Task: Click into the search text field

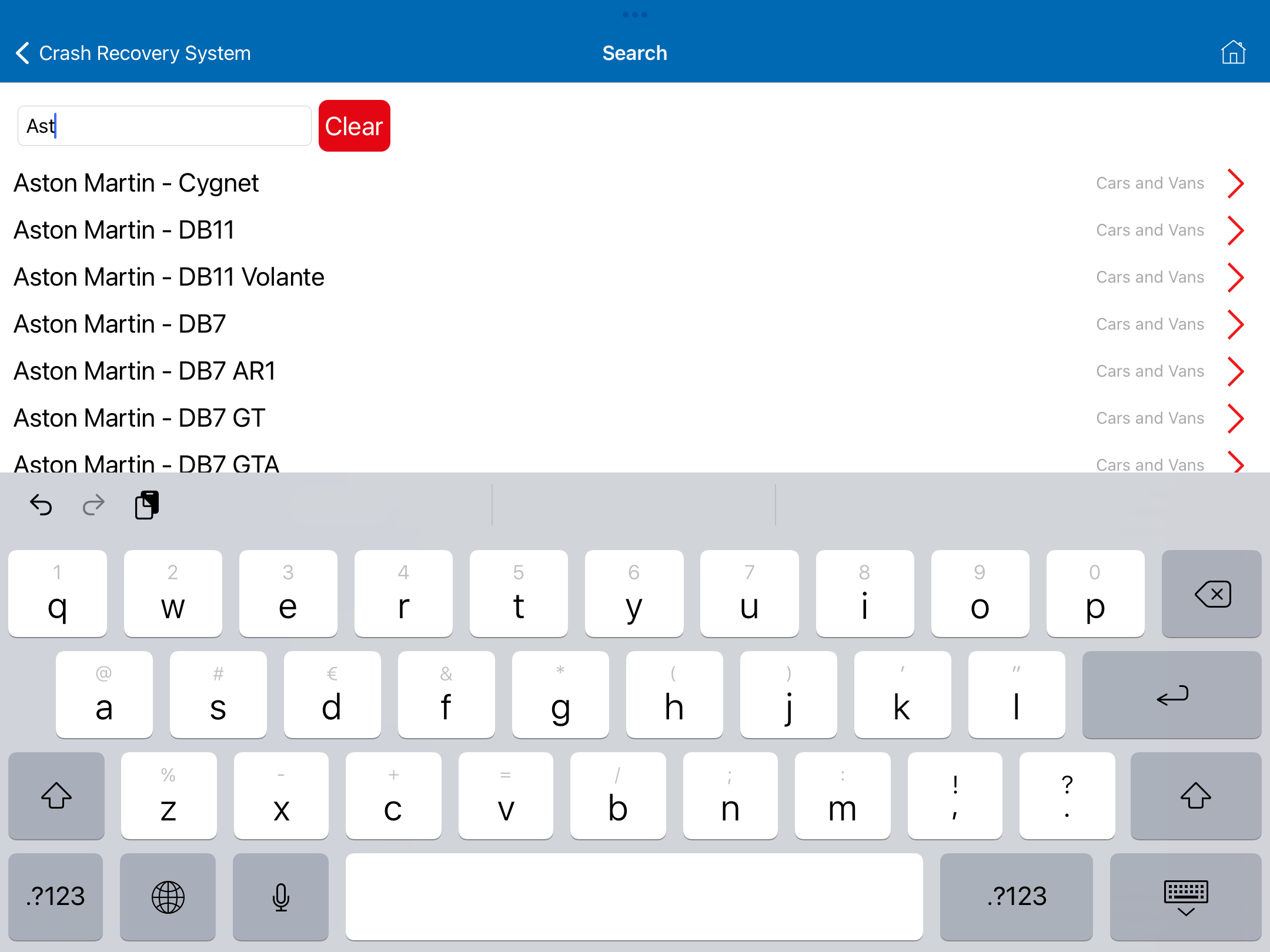Action: [x=165, y=126]
